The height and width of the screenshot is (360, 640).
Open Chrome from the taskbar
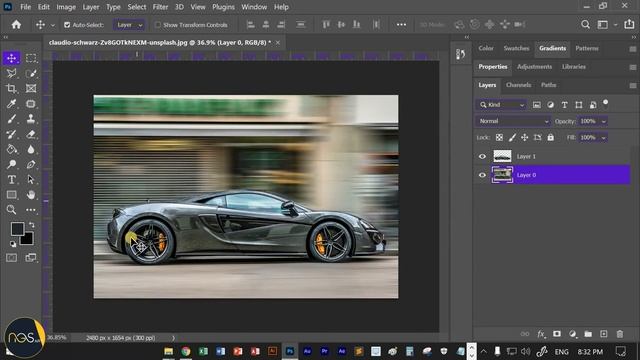click(186, 351)
